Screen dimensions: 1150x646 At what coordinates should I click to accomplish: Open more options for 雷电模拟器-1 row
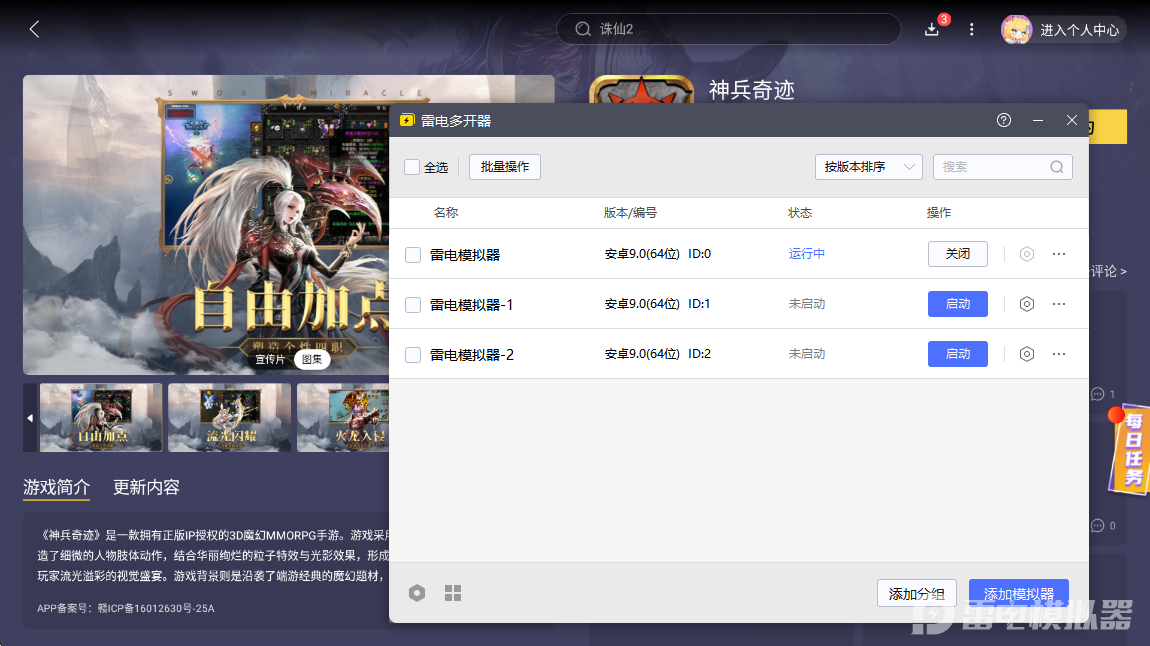(x=1059, y=304)
